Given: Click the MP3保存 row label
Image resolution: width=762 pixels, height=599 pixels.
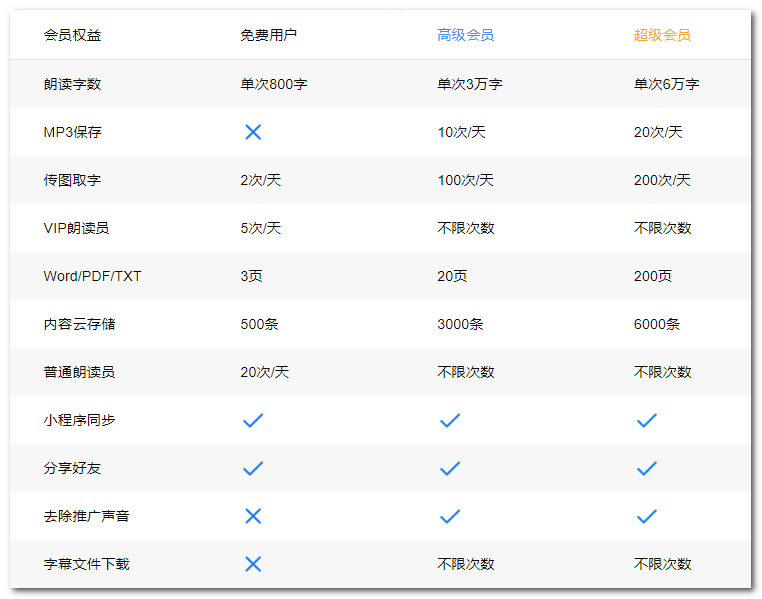Looking at the screenshot, I should (72, 132).
